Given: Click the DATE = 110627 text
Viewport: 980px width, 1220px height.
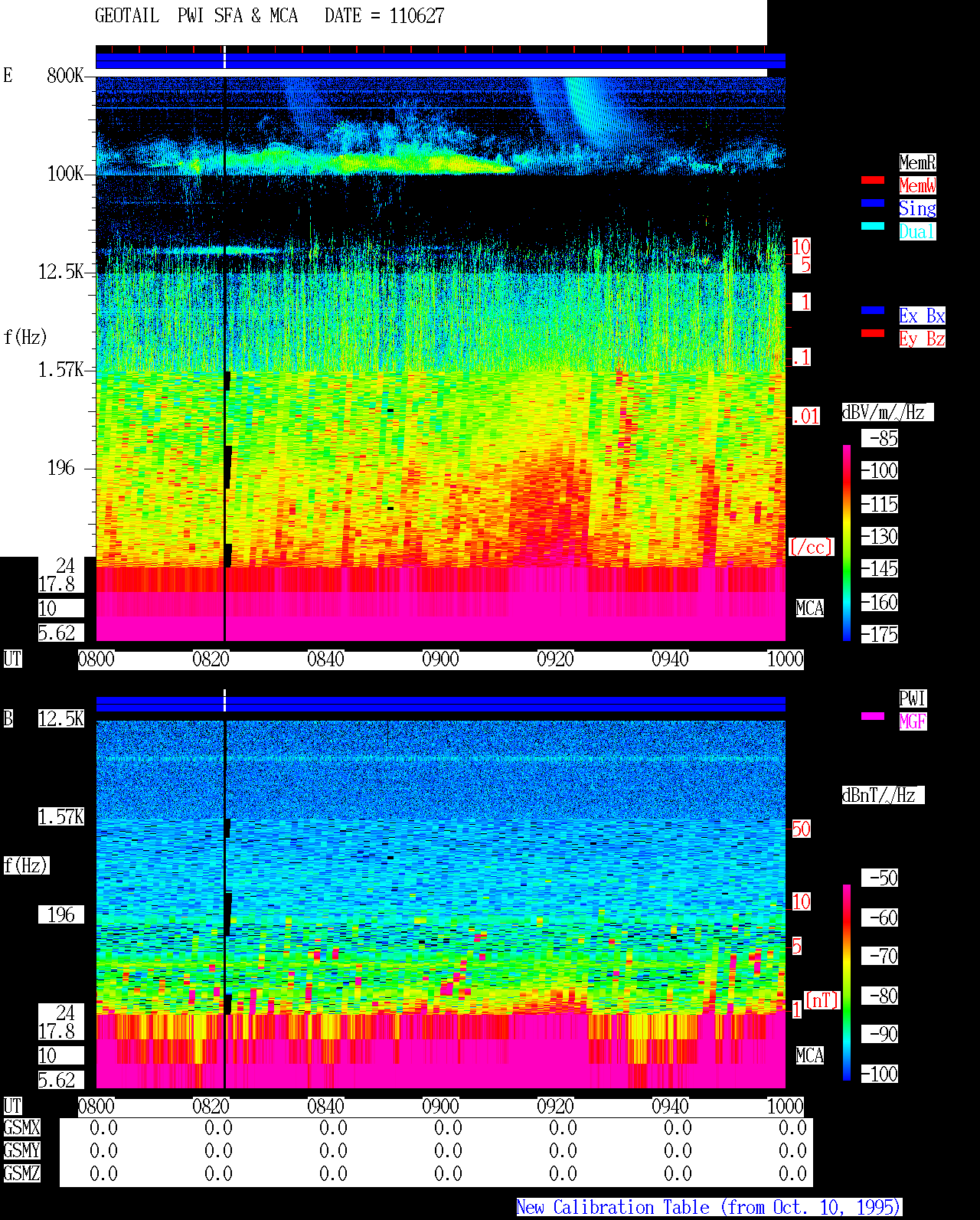Looking at the screenshot, I should (384, 16).
